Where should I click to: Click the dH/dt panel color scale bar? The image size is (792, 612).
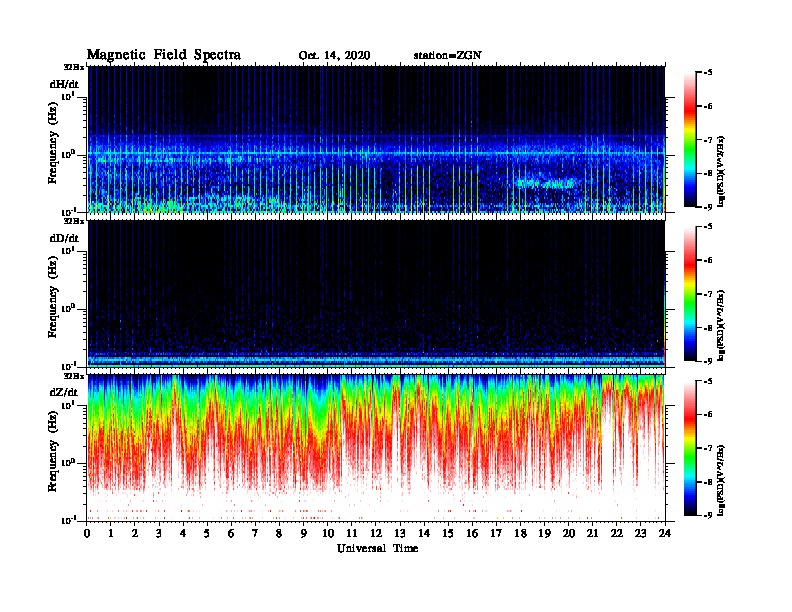coord(690,139)
